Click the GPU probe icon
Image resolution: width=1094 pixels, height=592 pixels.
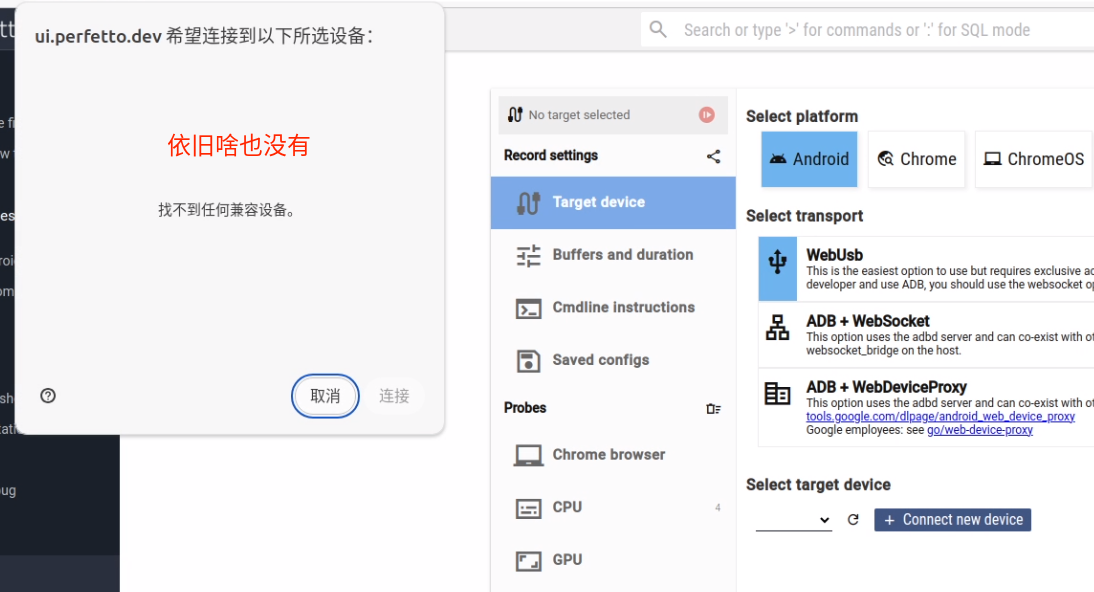click(528, 561)
